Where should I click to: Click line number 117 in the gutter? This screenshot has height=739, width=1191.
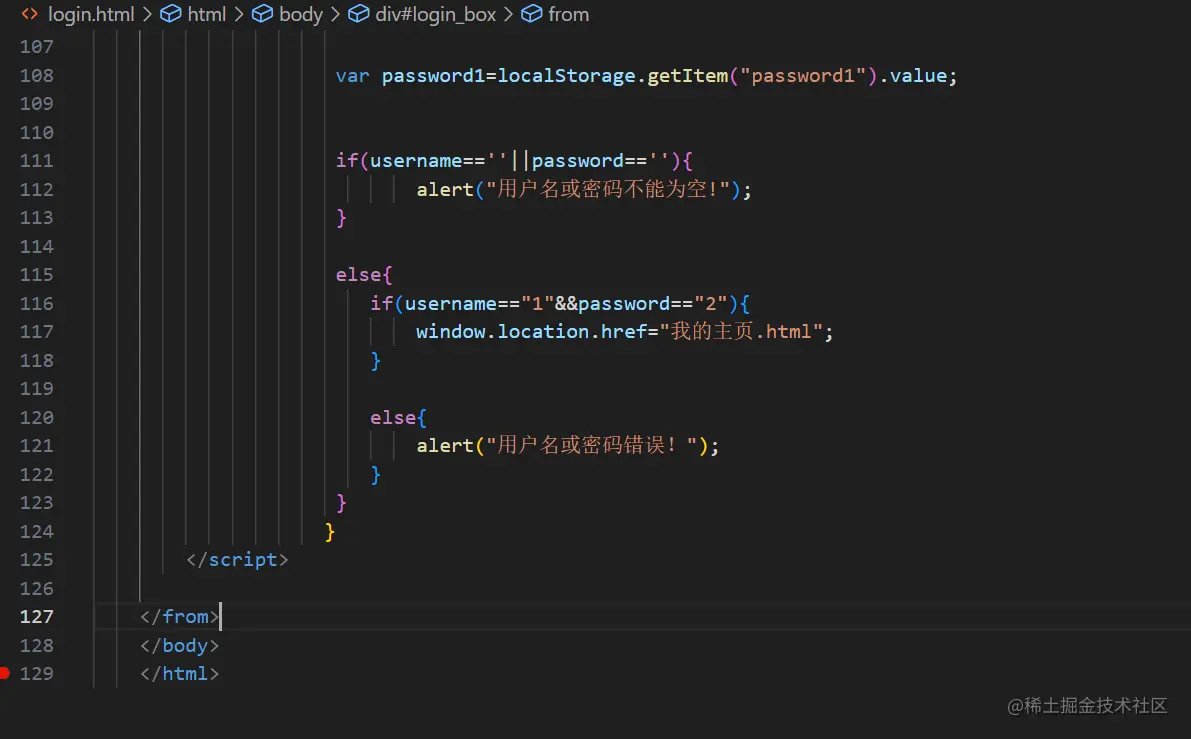tap(36, 332)
